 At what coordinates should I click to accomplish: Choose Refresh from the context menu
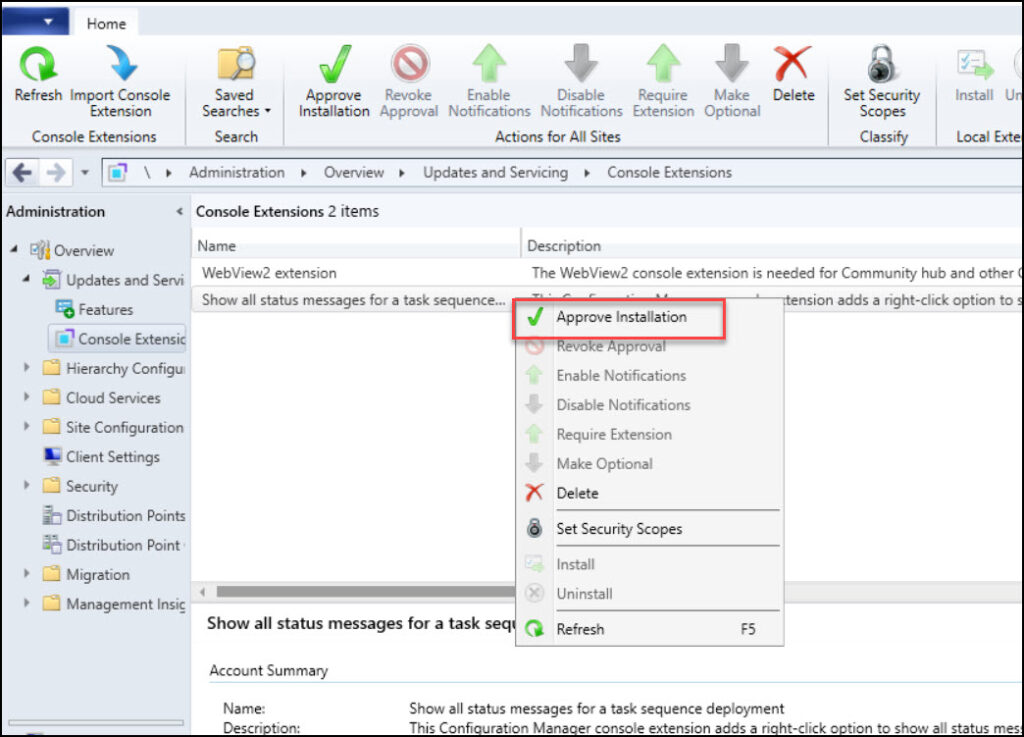(650, 629)
